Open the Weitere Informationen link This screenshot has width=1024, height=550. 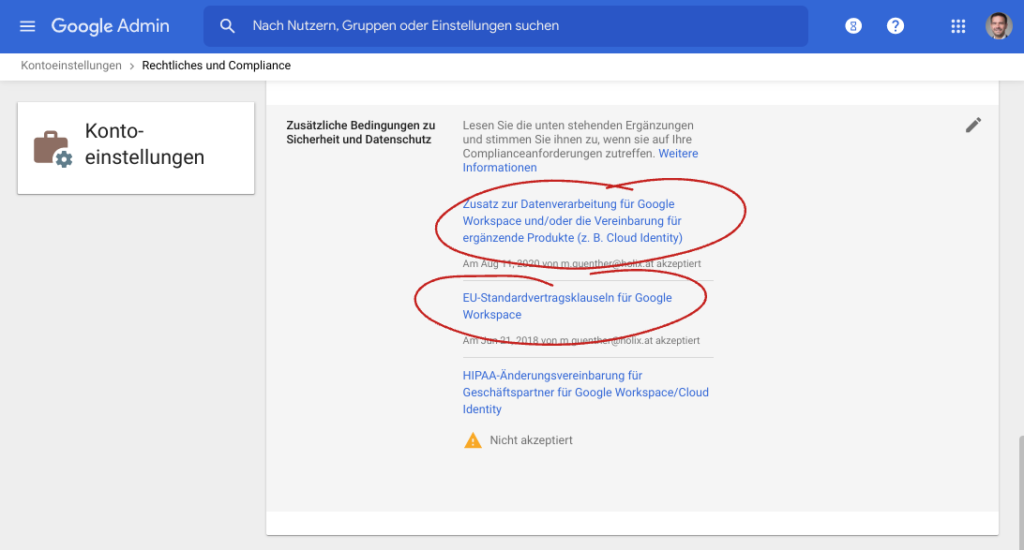(580, 161)
